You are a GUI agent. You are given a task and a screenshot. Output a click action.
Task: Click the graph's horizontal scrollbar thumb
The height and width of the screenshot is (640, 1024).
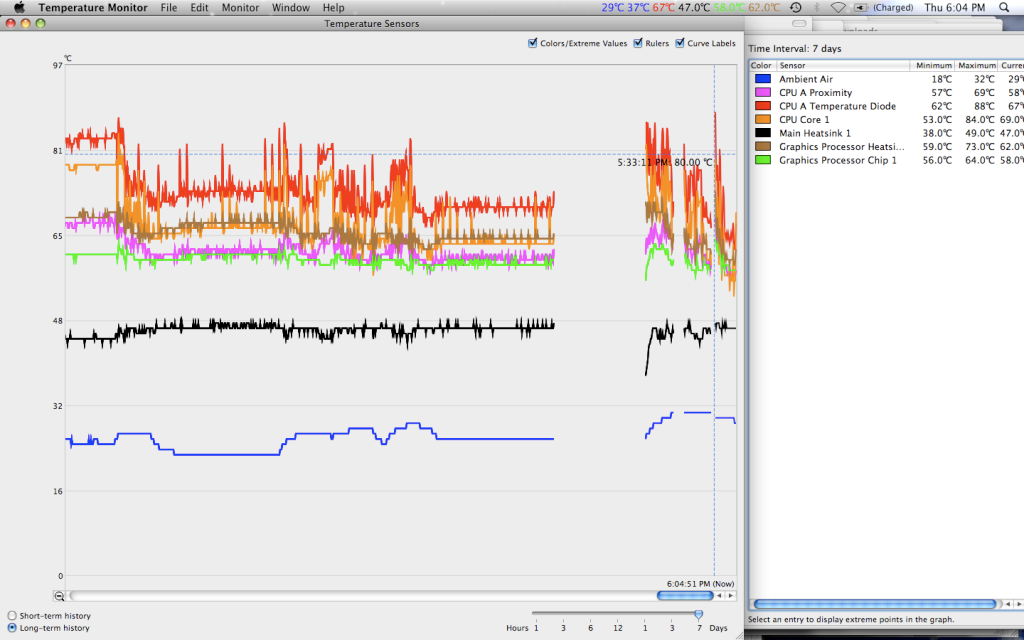(685, 596)
